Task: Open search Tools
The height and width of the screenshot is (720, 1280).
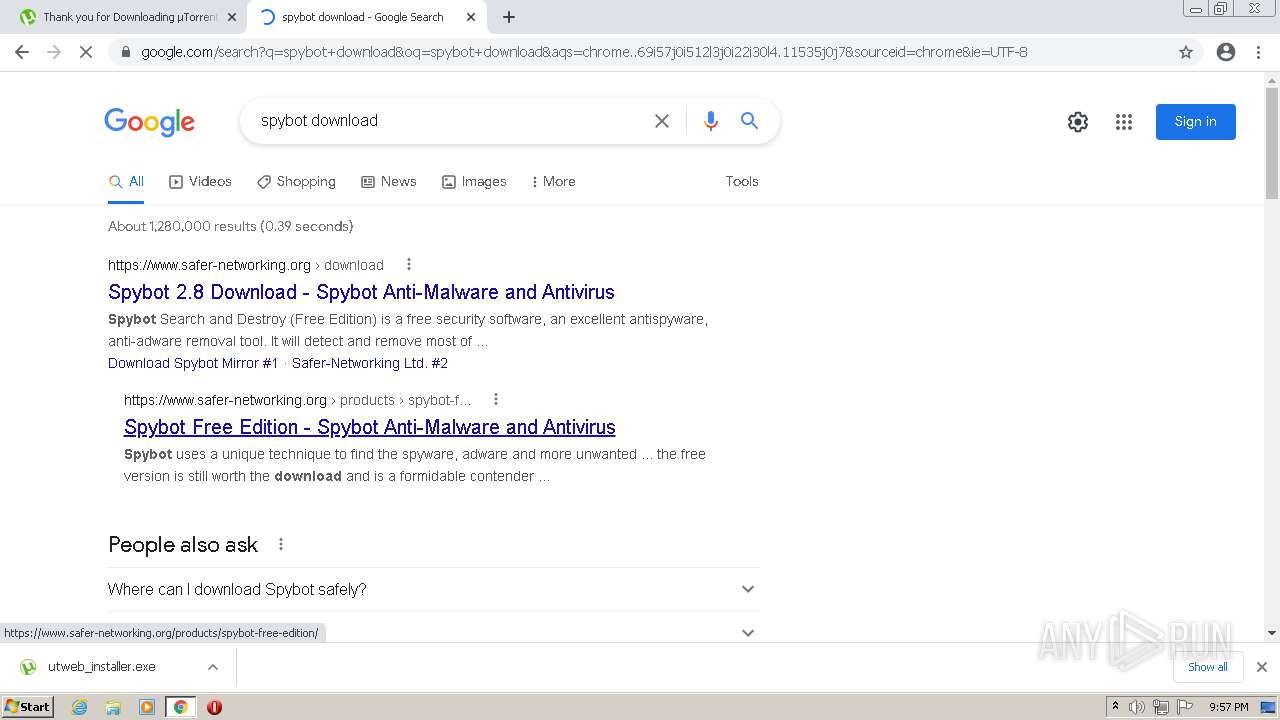Action: tap(742, 181)
